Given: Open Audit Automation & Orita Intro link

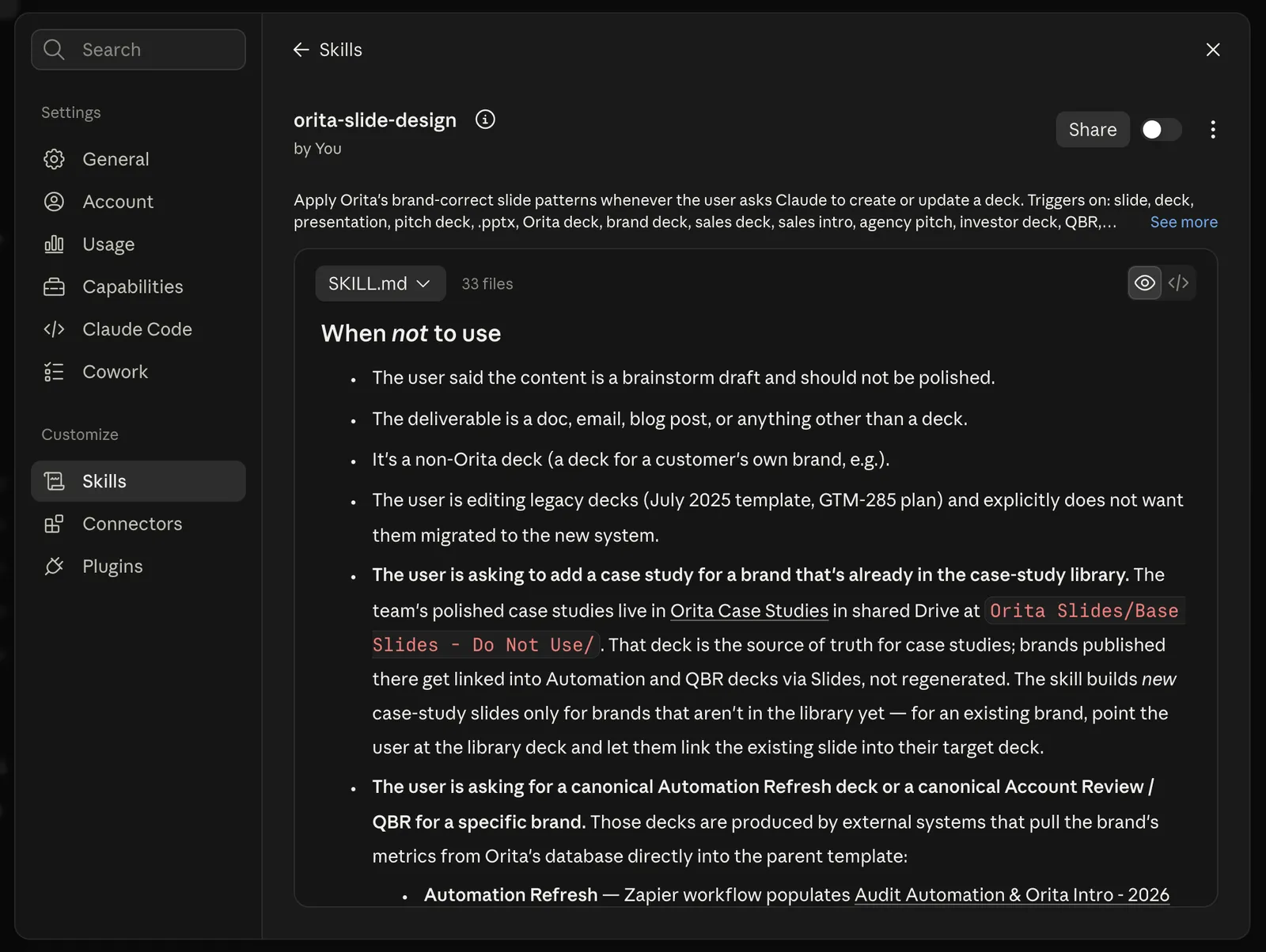Looking at the screenshot, I should [x=1012, y=895].
